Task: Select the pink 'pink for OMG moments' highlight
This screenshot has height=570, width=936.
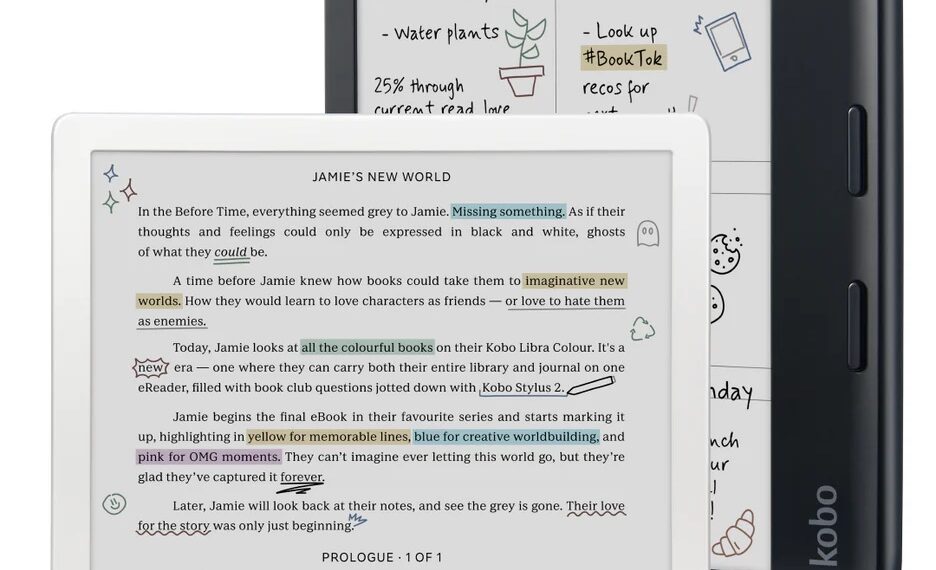Action: [208, 456]
